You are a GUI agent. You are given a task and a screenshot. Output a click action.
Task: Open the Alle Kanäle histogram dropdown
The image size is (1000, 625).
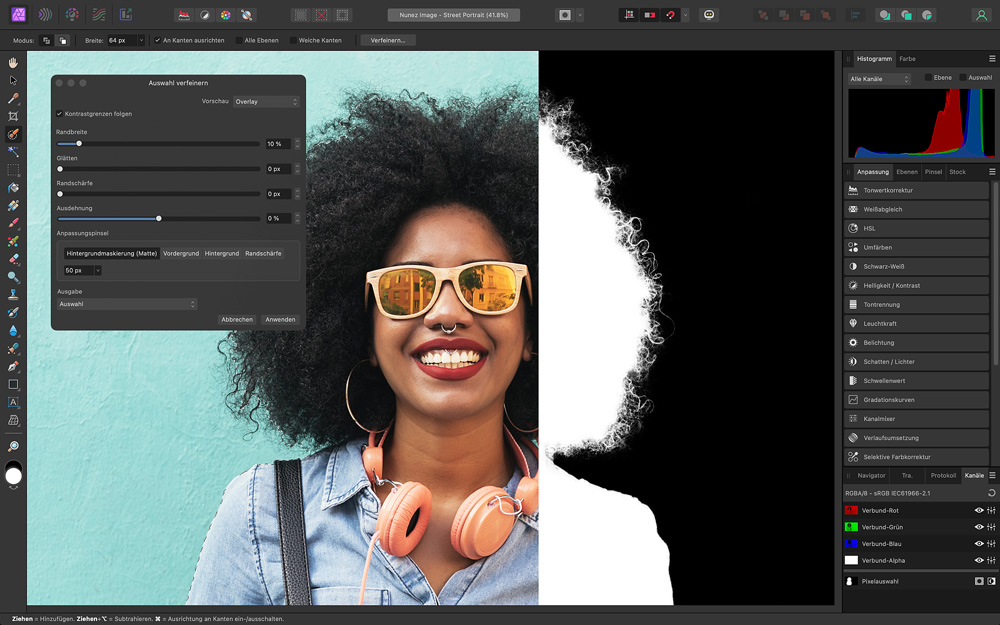(x=879, y=78)
